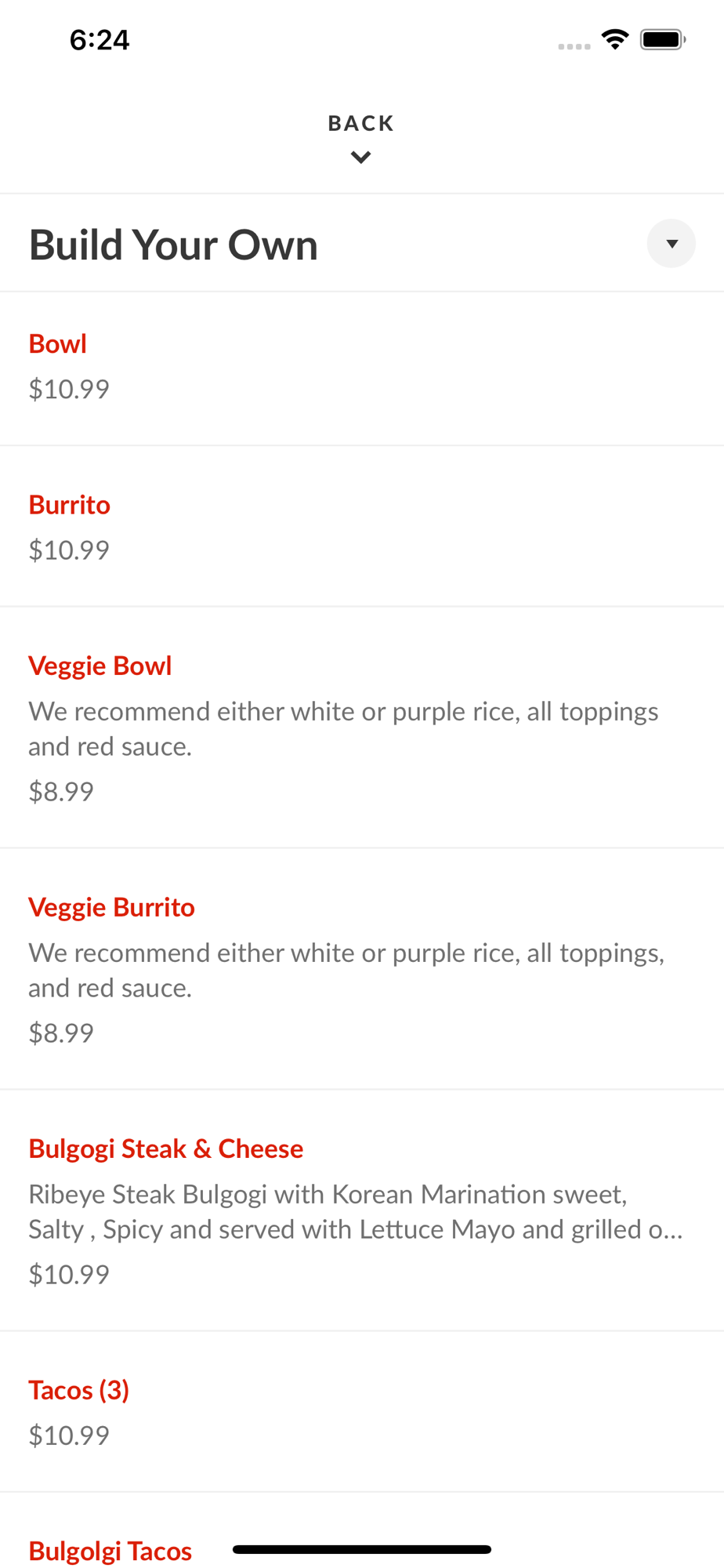
Task: Tap the 6:24 clock in status bar
Action: pyautogui.click(x=100, y=40)
